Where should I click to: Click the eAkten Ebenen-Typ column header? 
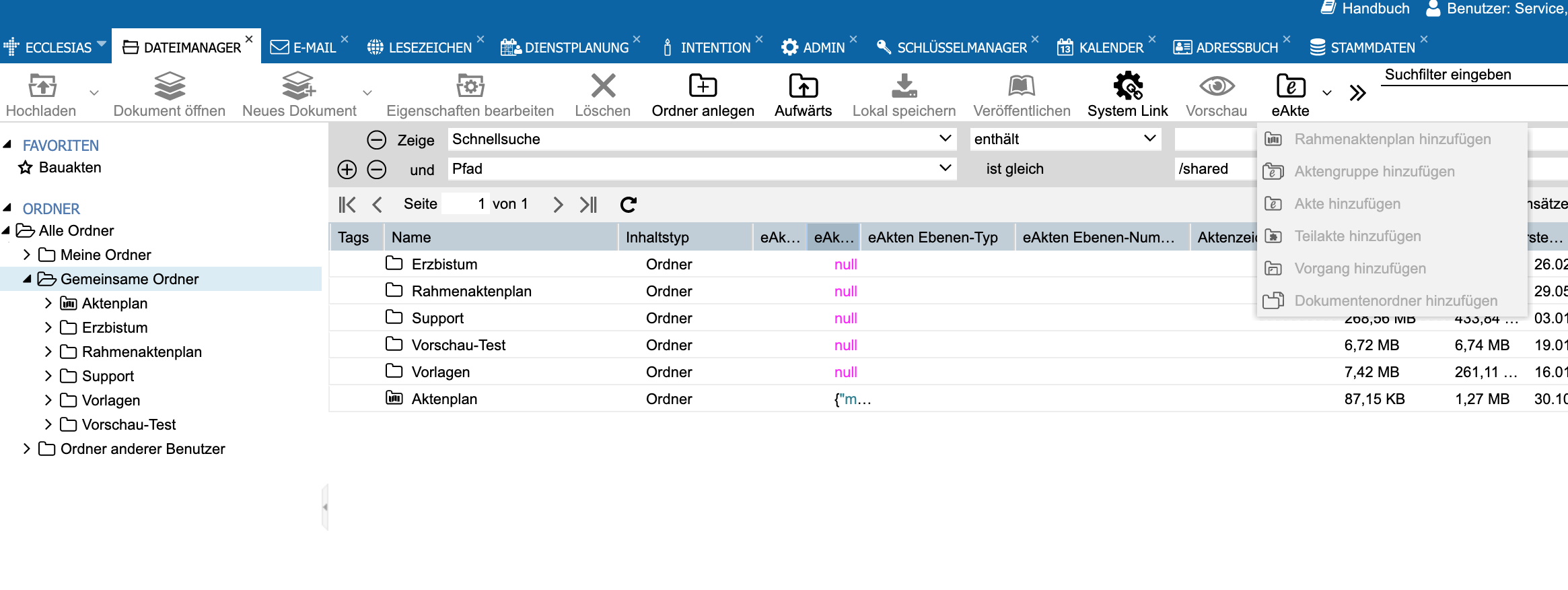tap(937, 237)
